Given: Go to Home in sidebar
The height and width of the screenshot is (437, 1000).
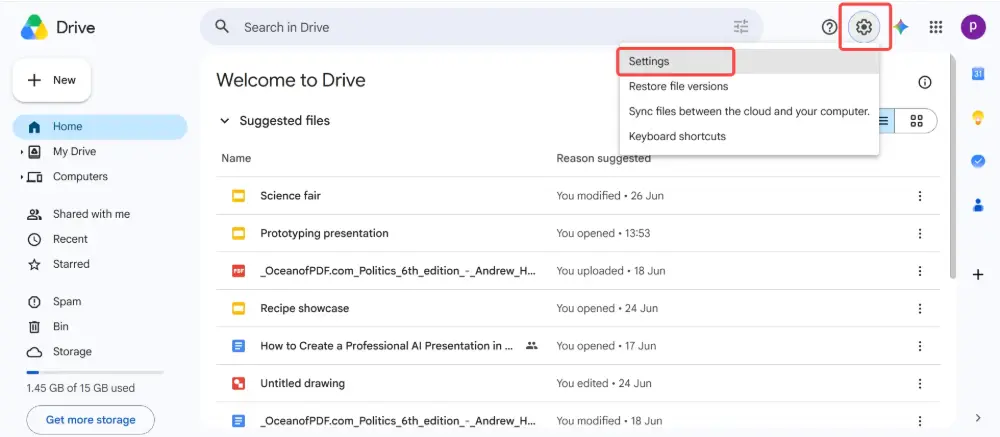Looking at the screenshot, I should [100, 126].
